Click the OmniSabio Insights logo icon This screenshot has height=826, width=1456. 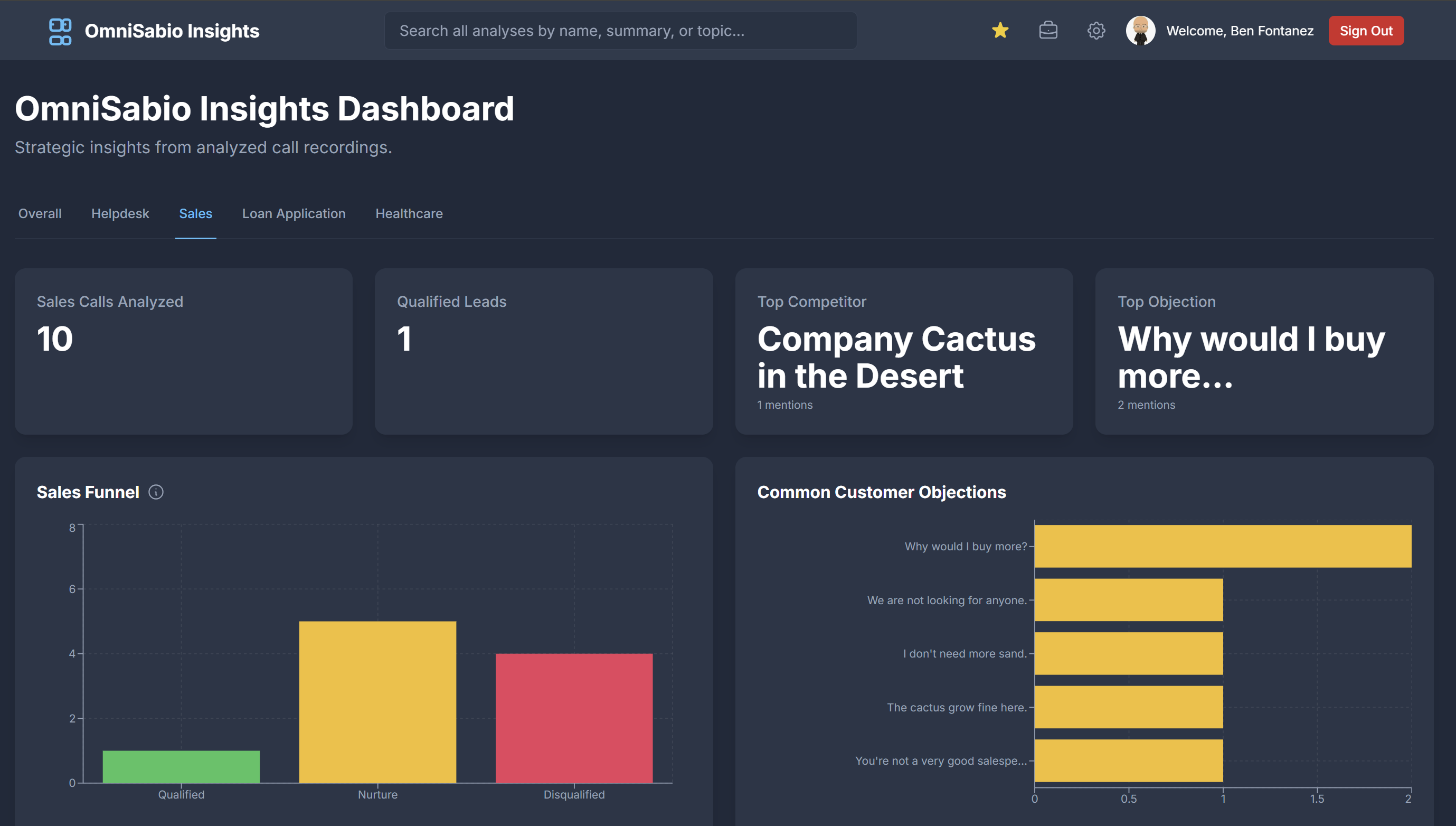click(61, 31)
